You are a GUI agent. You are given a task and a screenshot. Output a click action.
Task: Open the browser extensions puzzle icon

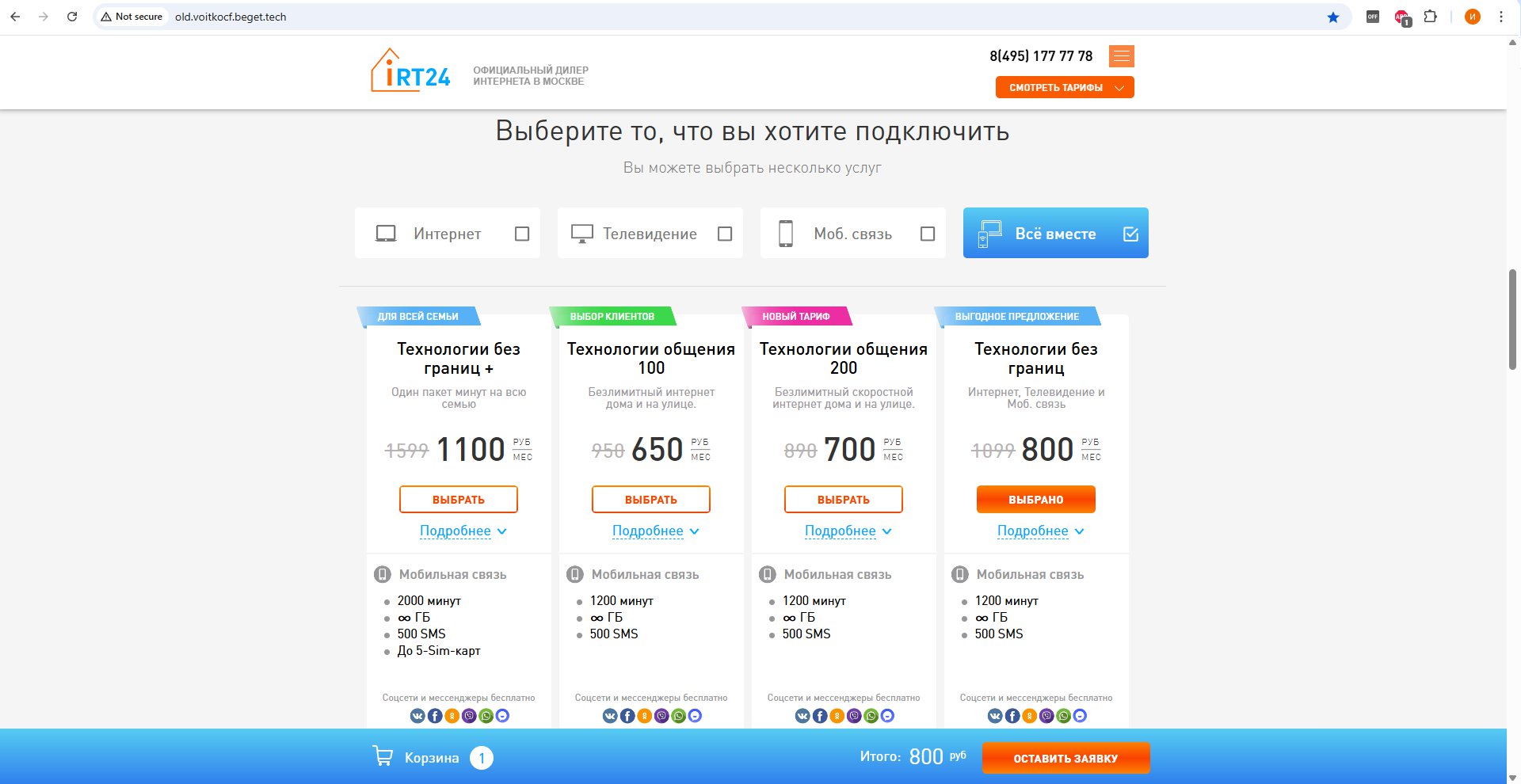1430,17
